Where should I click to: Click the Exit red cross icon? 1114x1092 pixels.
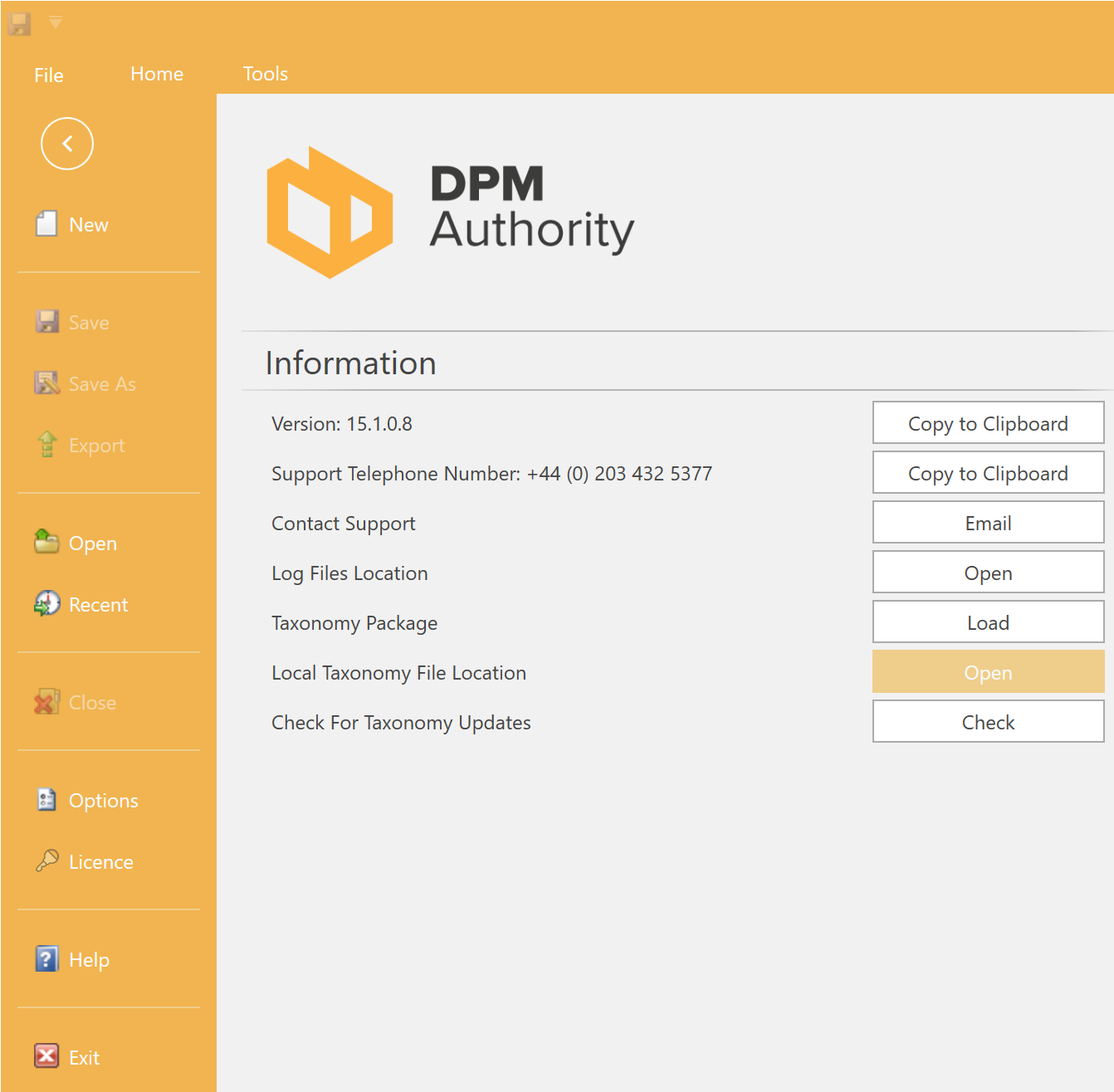point(46,1055)
